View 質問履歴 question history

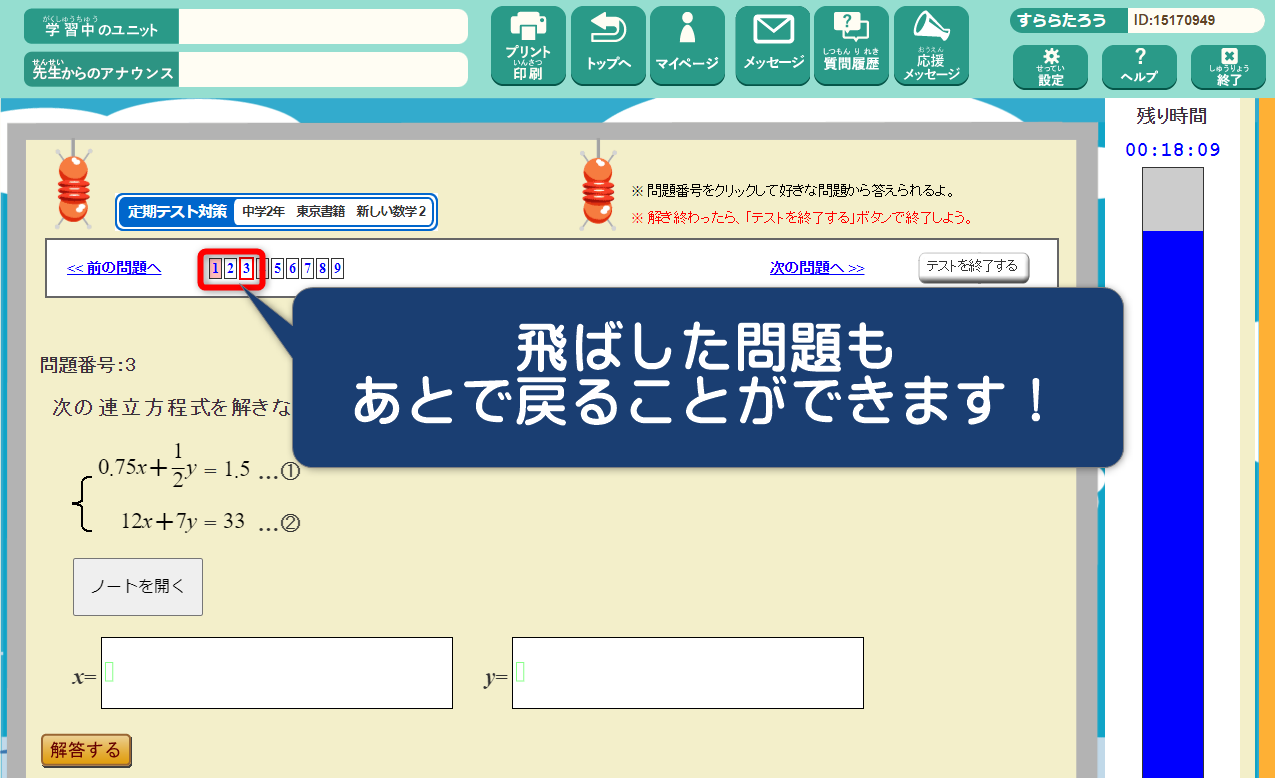(851, 46)
